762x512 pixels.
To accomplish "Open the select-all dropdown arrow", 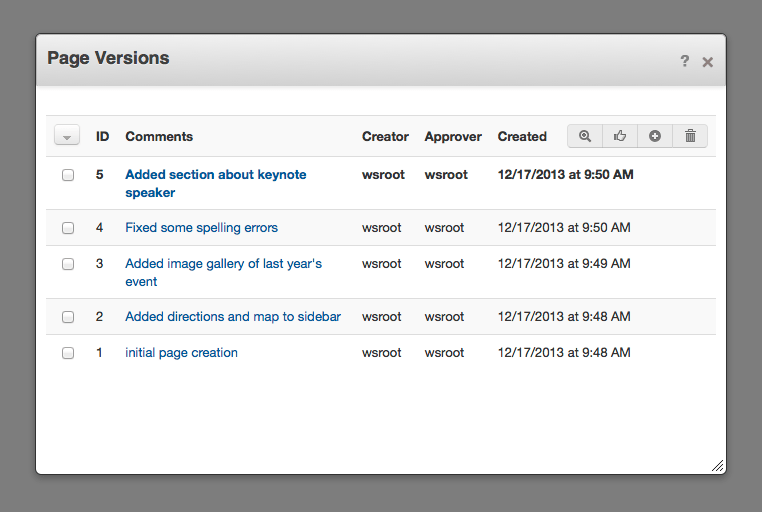I will pos(66,137).
